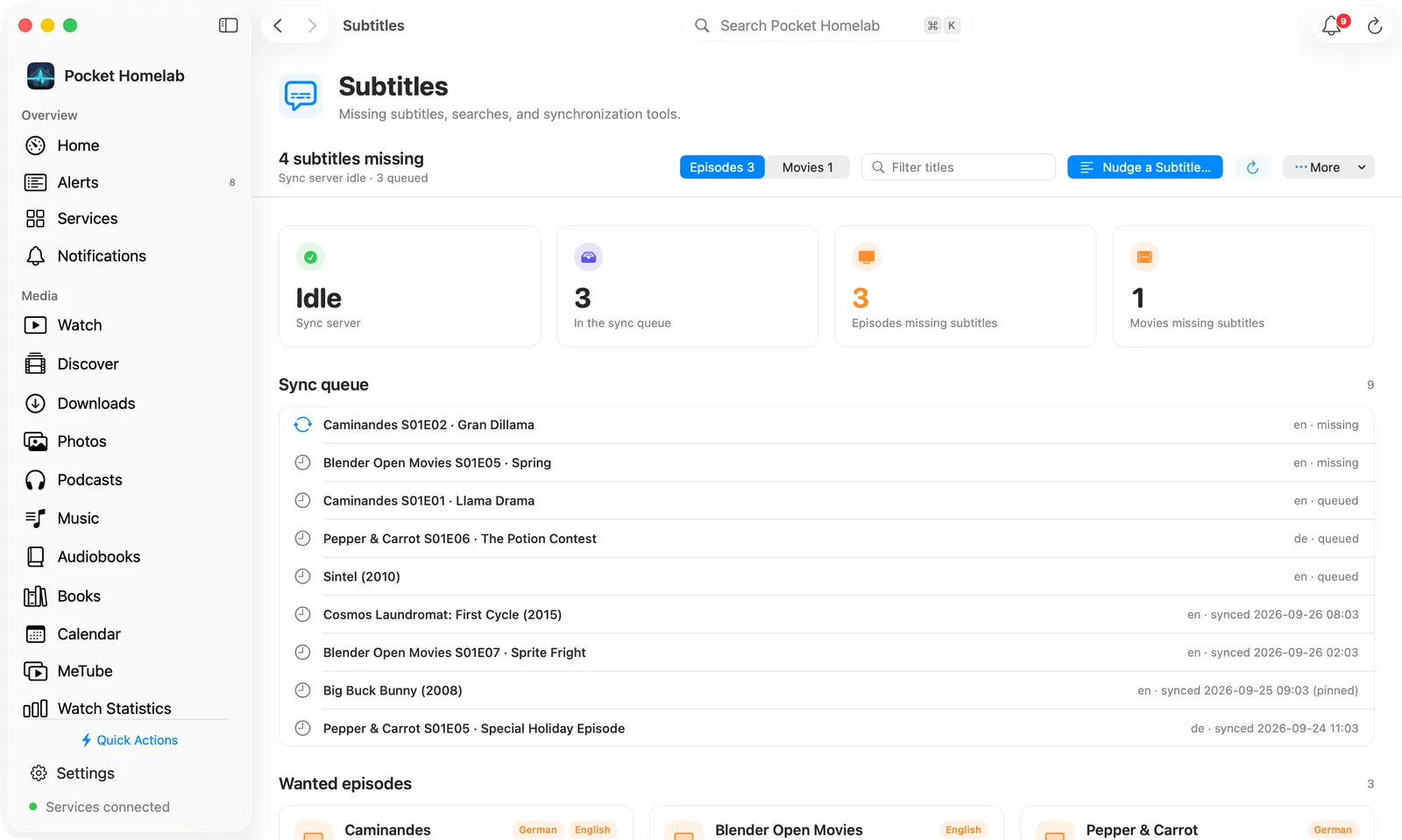Expand the More dropdown menu
Image resolution: width=1402 pixels, height=840 pixels.
1328,167
